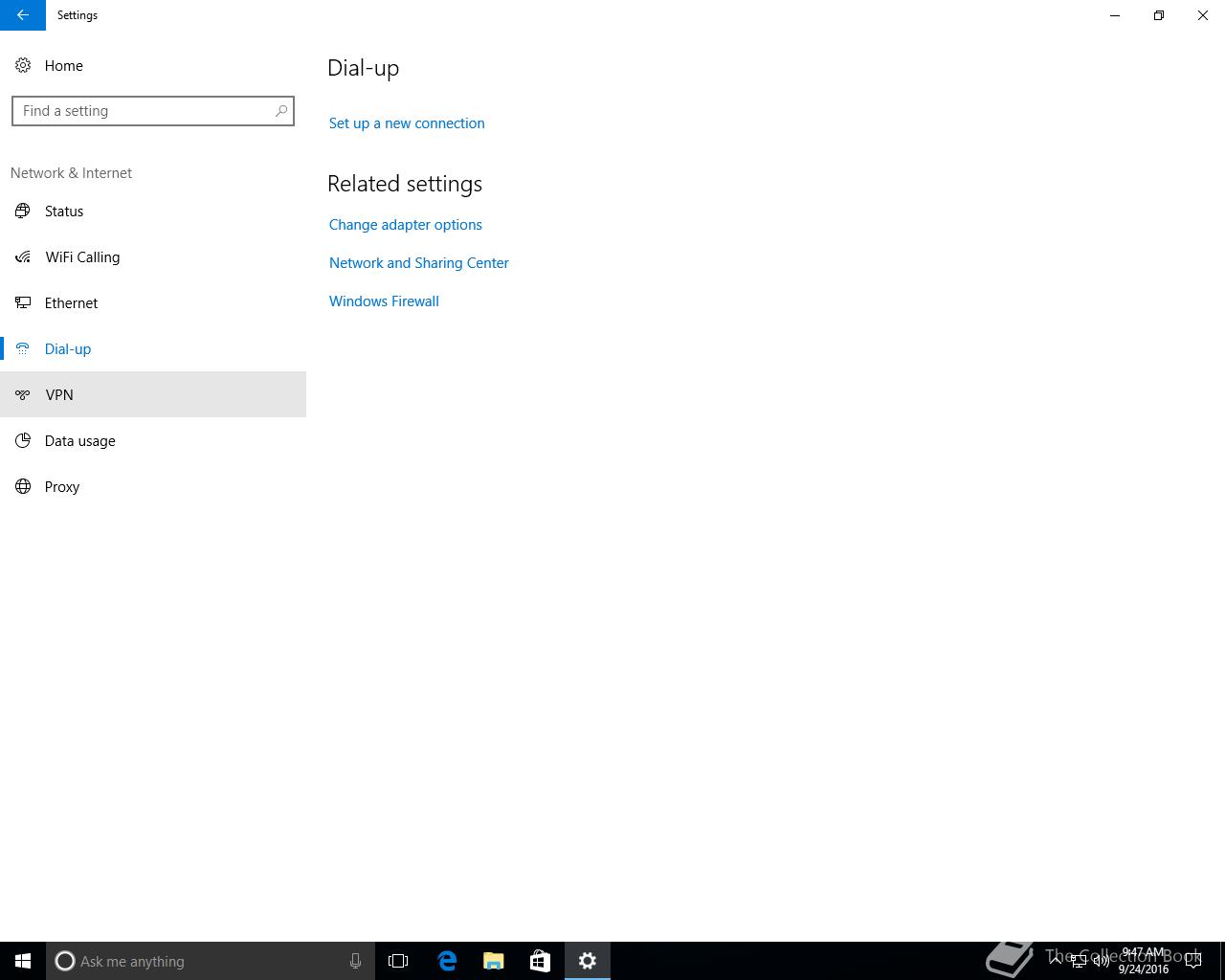Click Settings gear in taskbar
This screenshot has height=980, width=1225.
[588, 961]
